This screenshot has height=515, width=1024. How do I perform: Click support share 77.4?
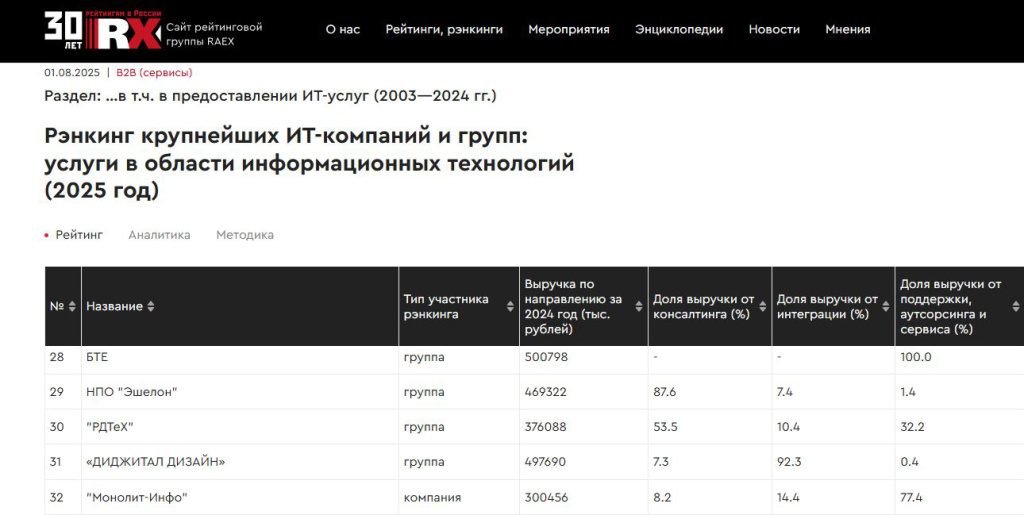point(911,497)
